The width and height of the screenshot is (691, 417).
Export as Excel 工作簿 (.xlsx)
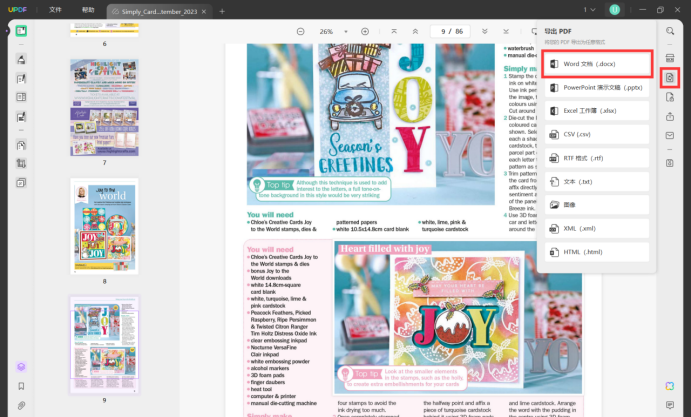(597, 111)
